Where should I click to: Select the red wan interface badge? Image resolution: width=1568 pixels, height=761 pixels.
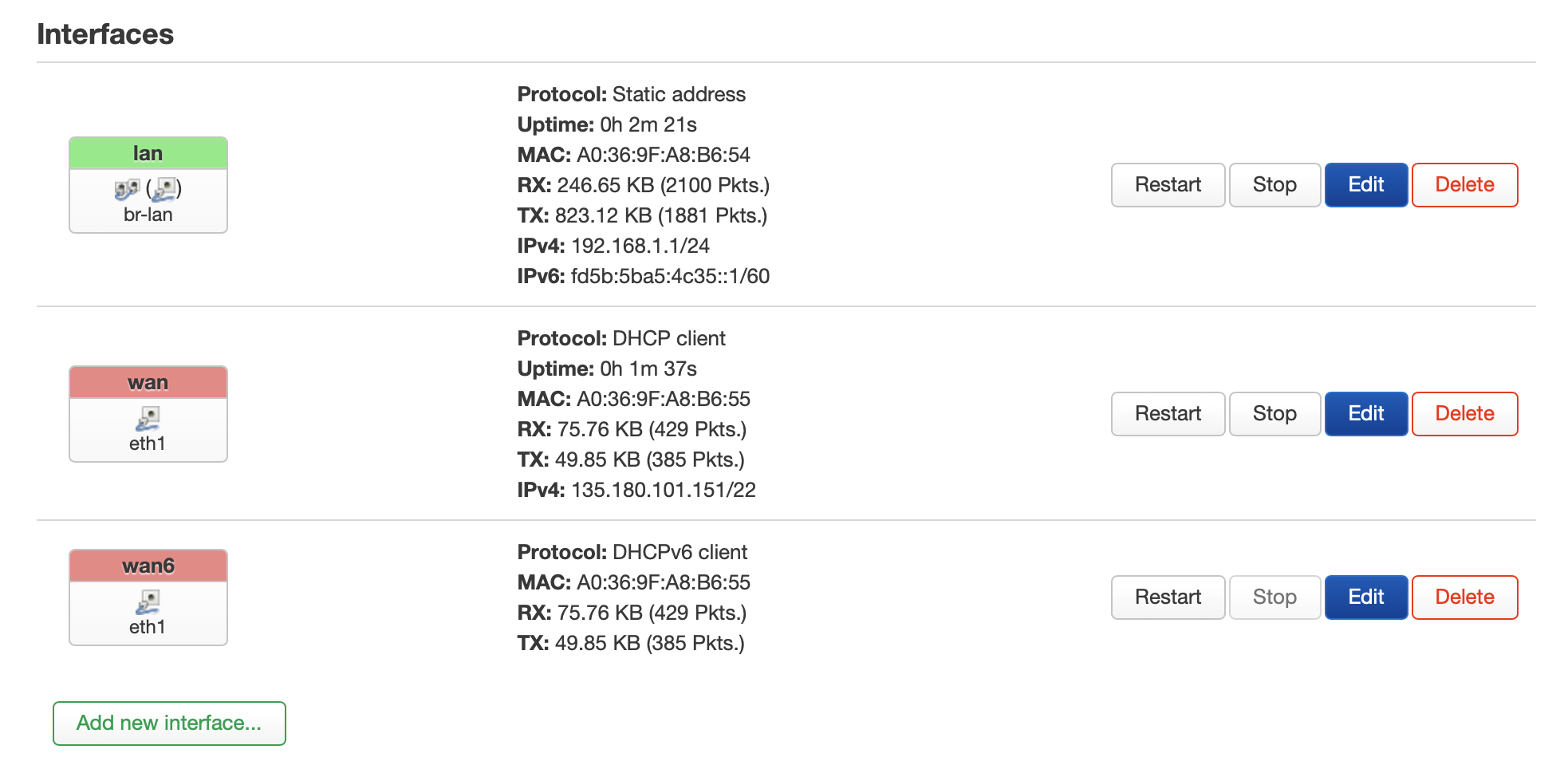pos(148,382)
